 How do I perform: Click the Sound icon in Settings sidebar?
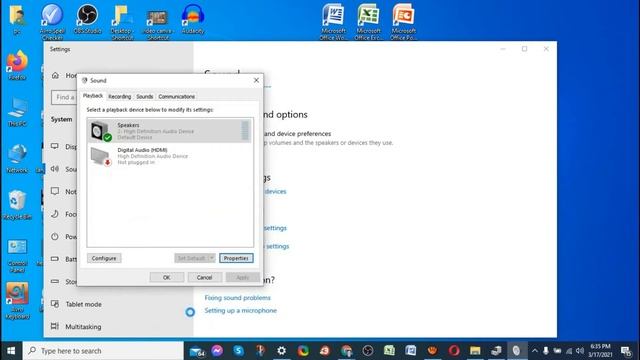tap(55, 169)
